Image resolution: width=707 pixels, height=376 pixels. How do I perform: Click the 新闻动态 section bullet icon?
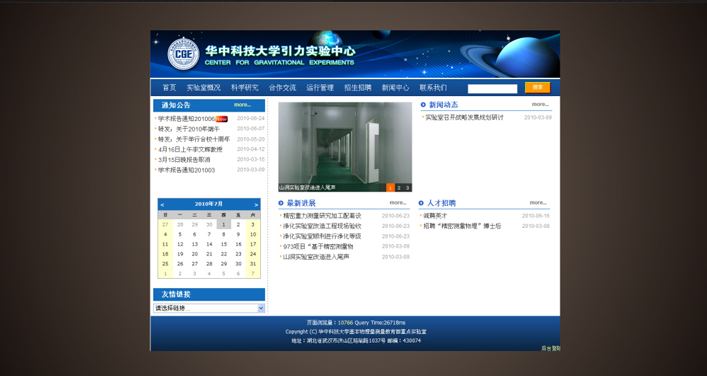click(423, 105)
